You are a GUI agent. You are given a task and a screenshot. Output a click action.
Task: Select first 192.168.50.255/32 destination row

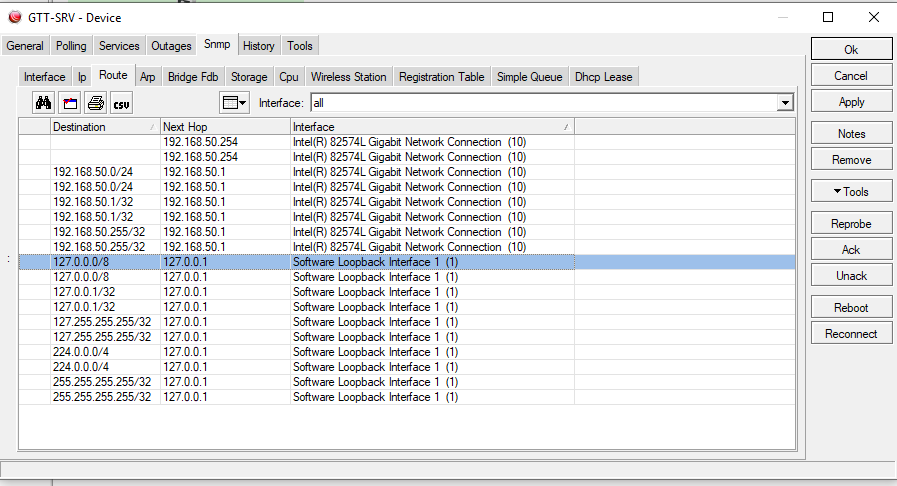click(x=407, y=232)
